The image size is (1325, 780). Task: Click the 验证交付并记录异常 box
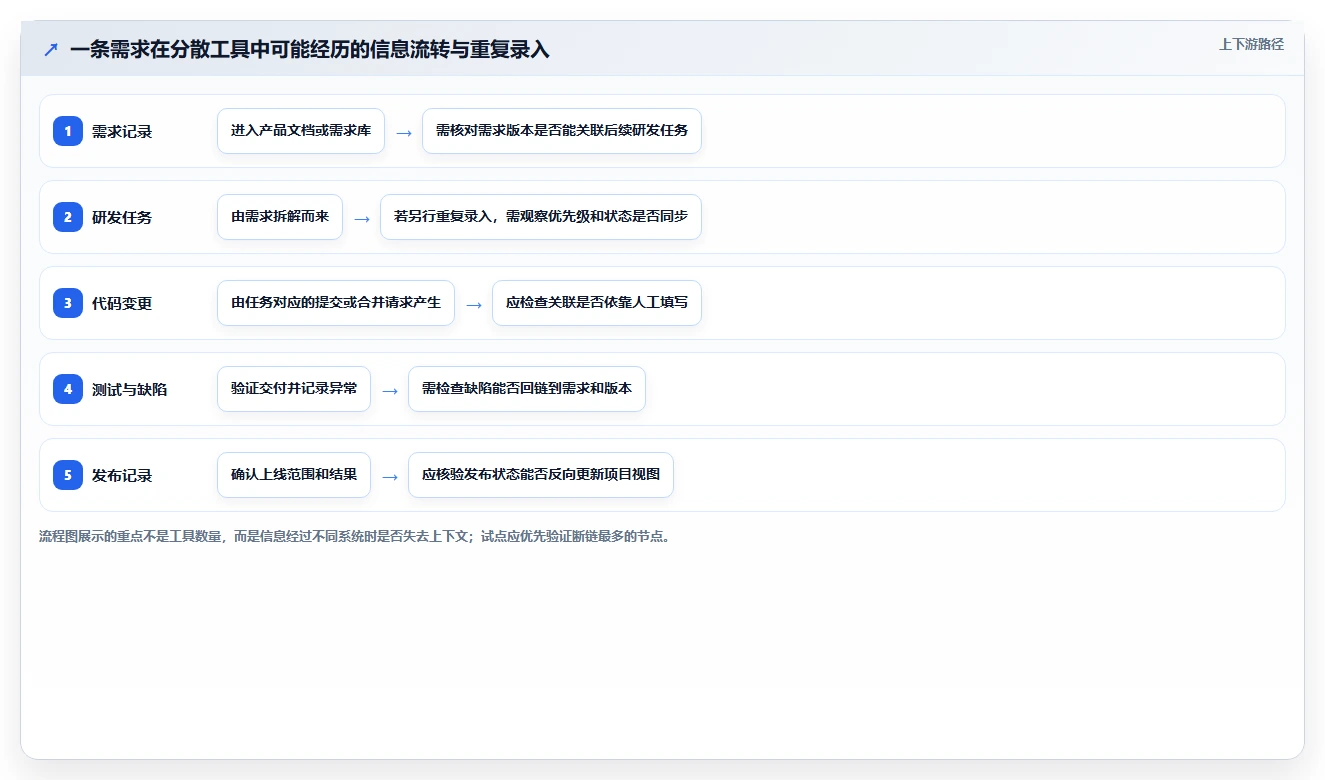click(x=294, y=389)
